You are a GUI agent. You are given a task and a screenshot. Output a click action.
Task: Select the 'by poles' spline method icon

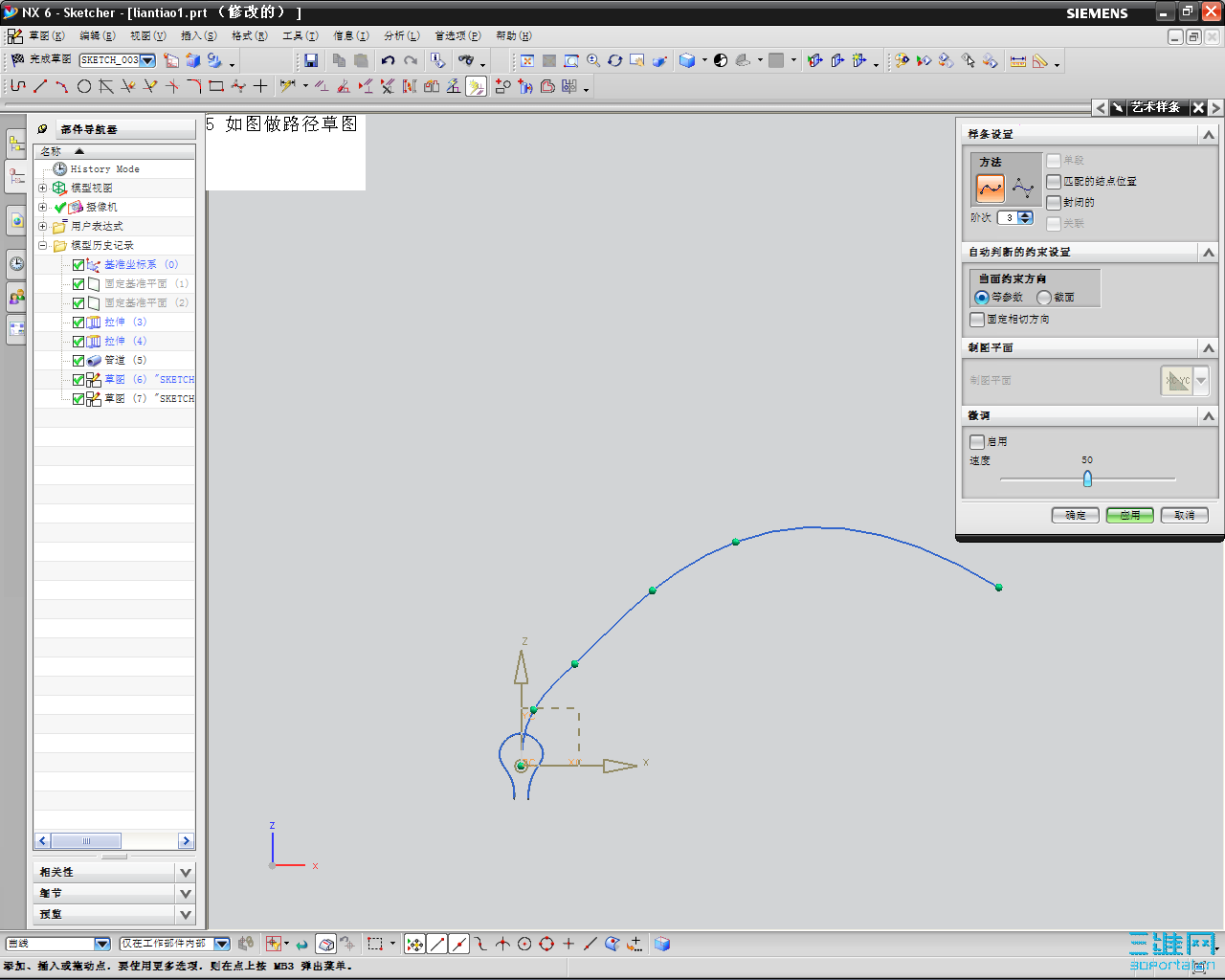pyautogui.click(x=1023, y=188)
